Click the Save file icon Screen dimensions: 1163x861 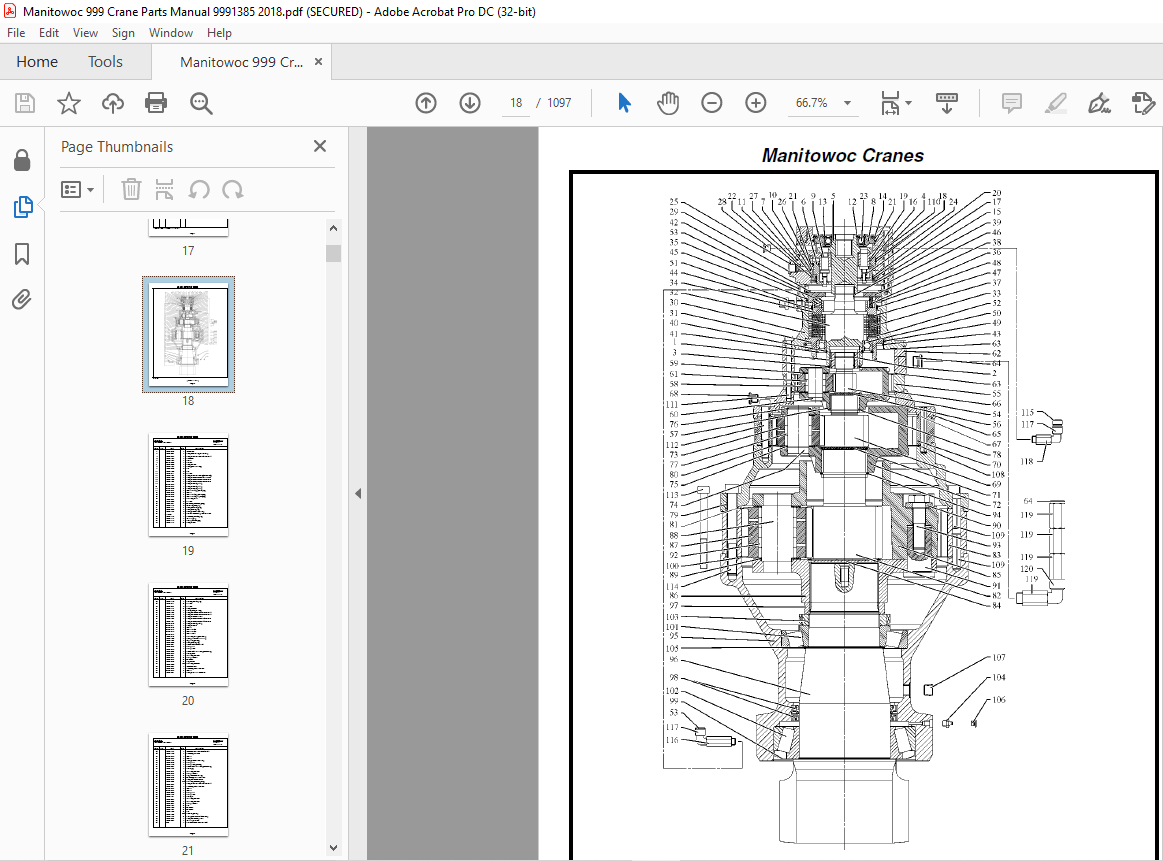[x=25, y=103]
